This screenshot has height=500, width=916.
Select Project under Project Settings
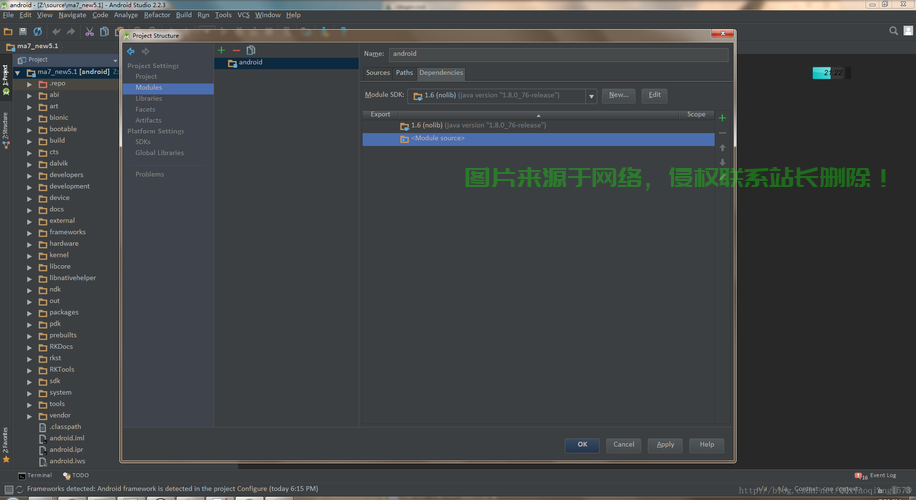146,77
